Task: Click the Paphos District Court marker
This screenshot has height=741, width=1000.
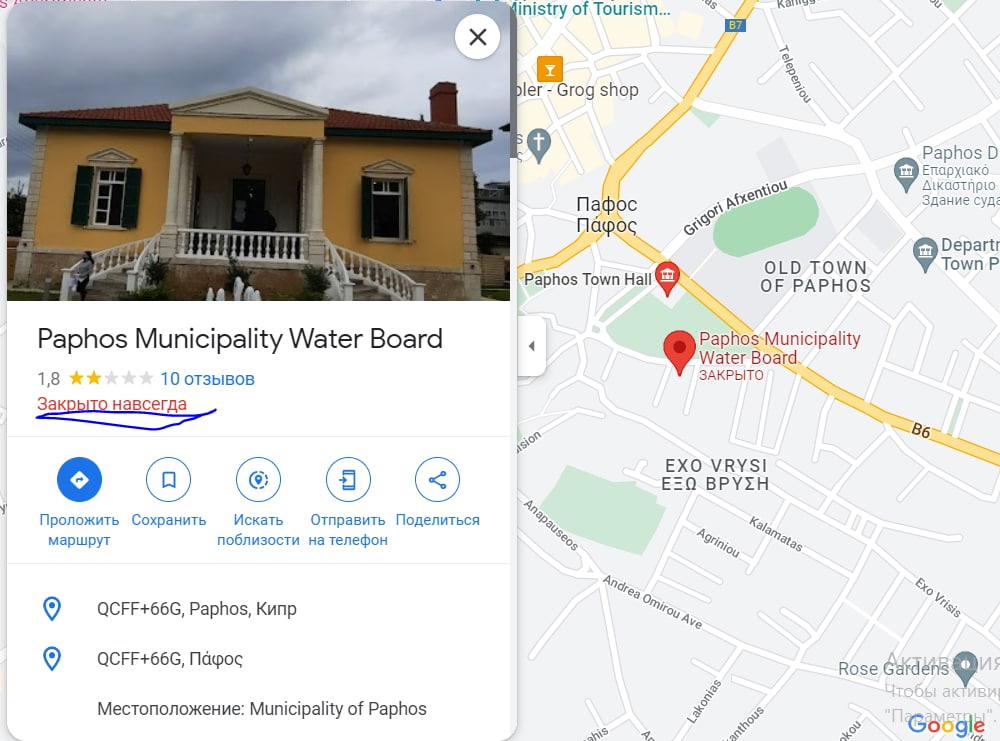Action: tap(906, 173)
